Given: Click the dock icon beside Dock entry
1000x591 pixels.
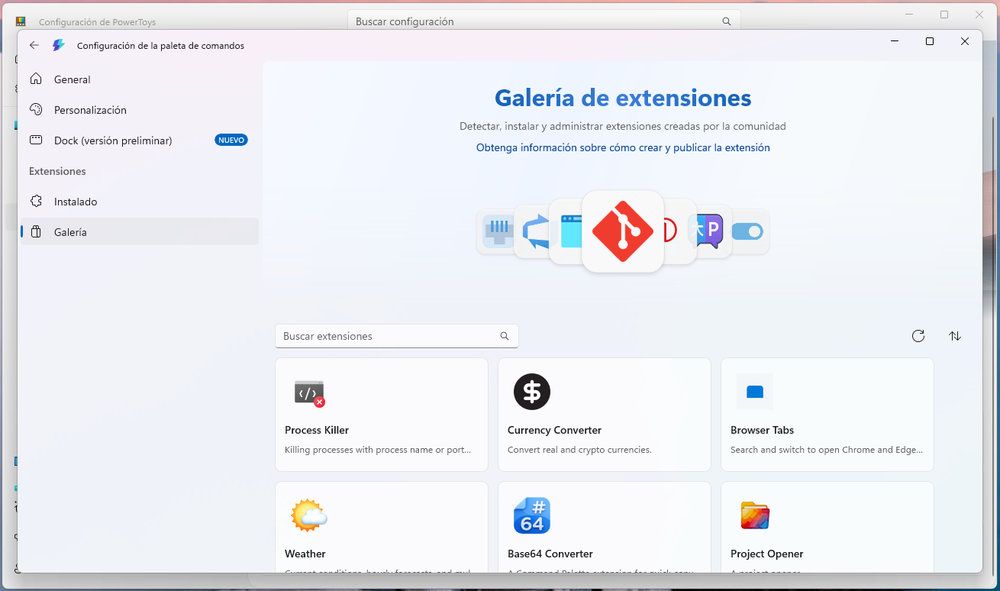Looking at the screenshot, I should coord(36,140).
